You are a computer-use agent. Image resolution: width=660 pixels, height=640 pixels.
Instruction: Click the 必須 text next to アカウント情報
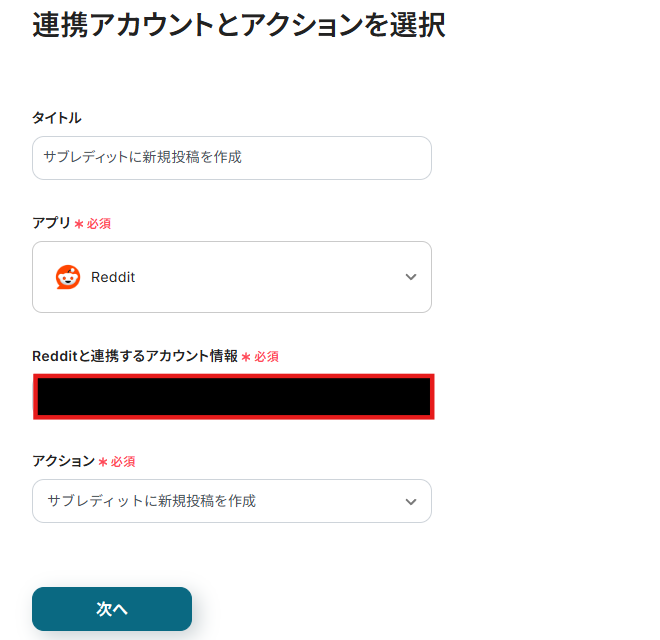tap(266, 357)
